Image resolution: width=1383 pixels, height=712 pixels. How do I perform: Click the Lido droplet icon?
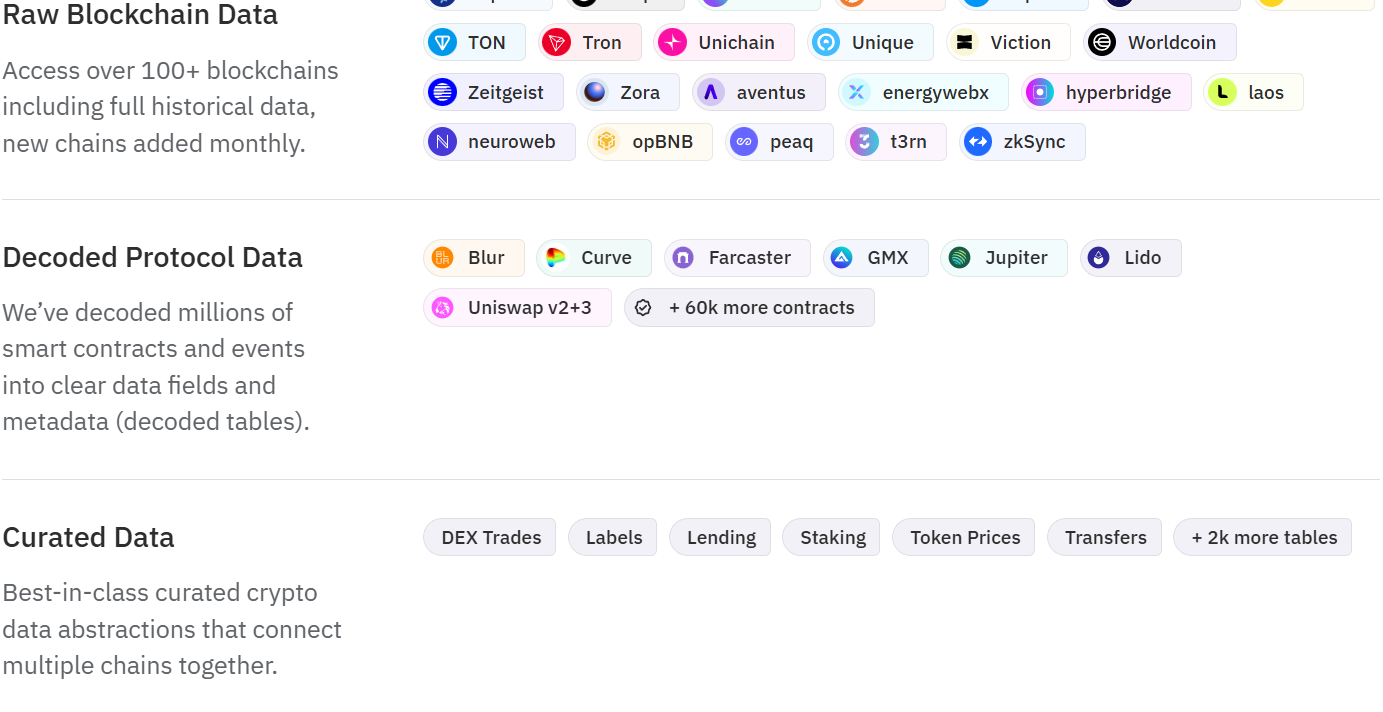[x=1099, y=258]
